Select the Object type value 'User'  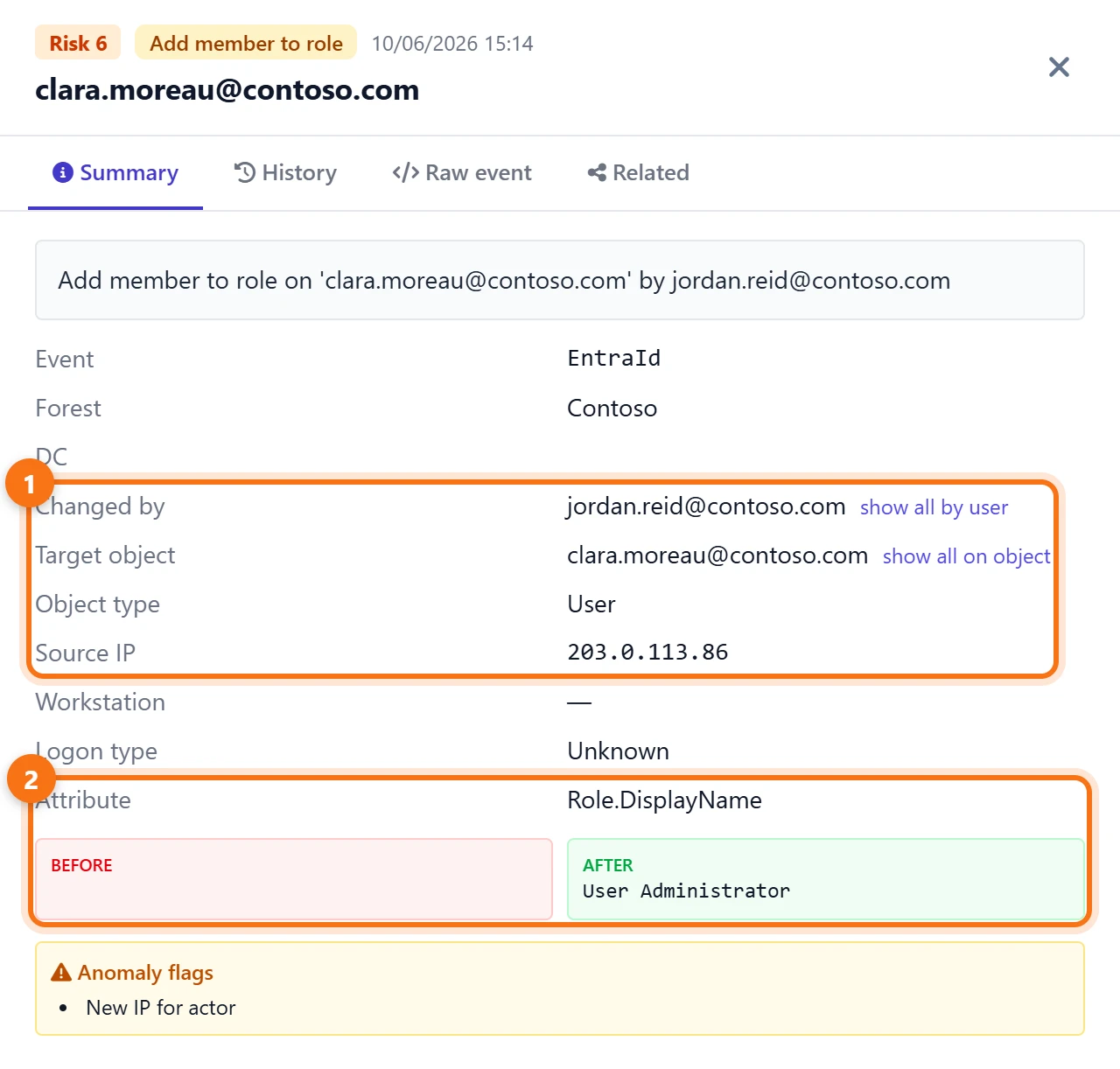pos(591,604)
